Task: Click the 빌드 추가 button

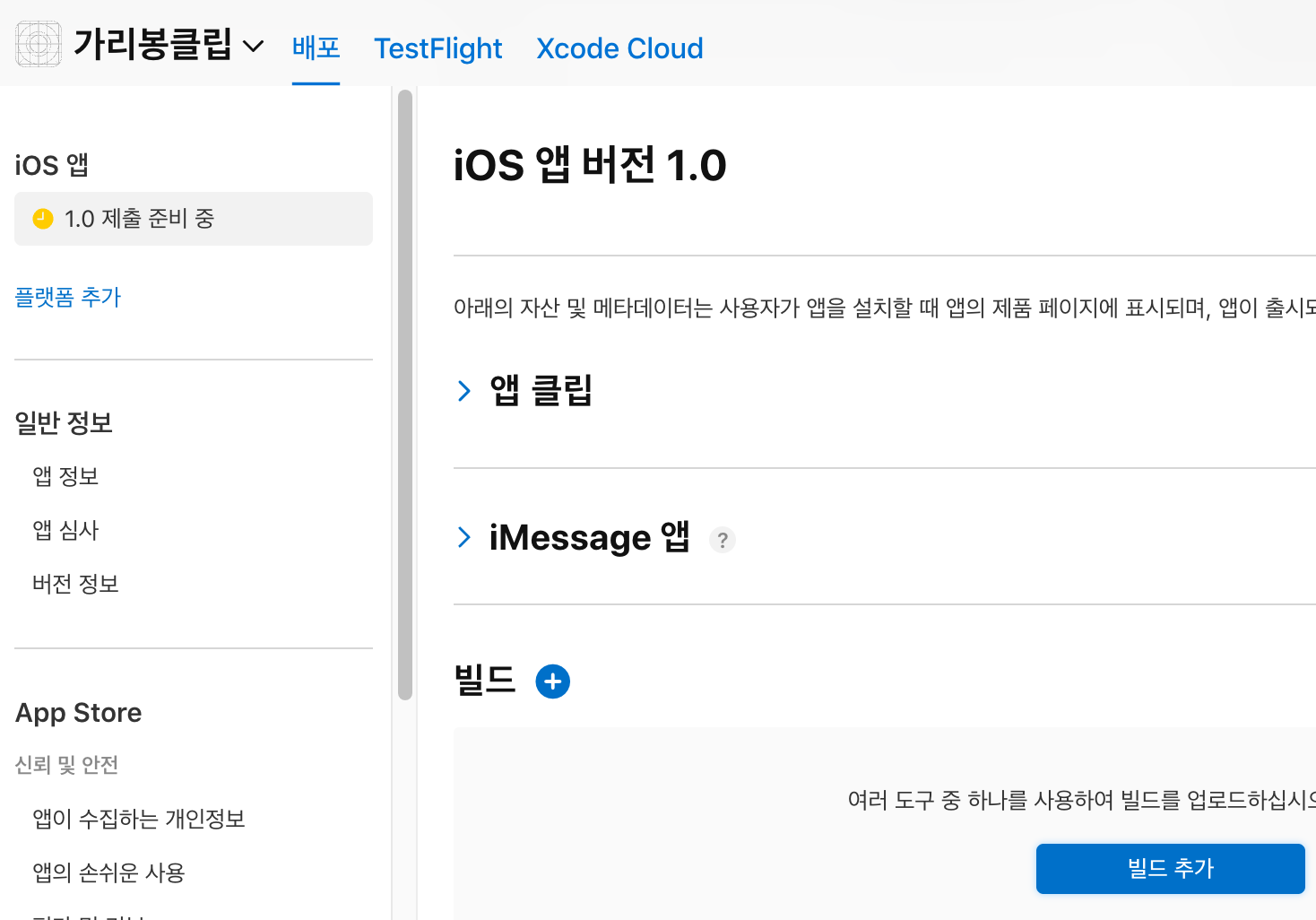Action: [x=1171, y=868]
